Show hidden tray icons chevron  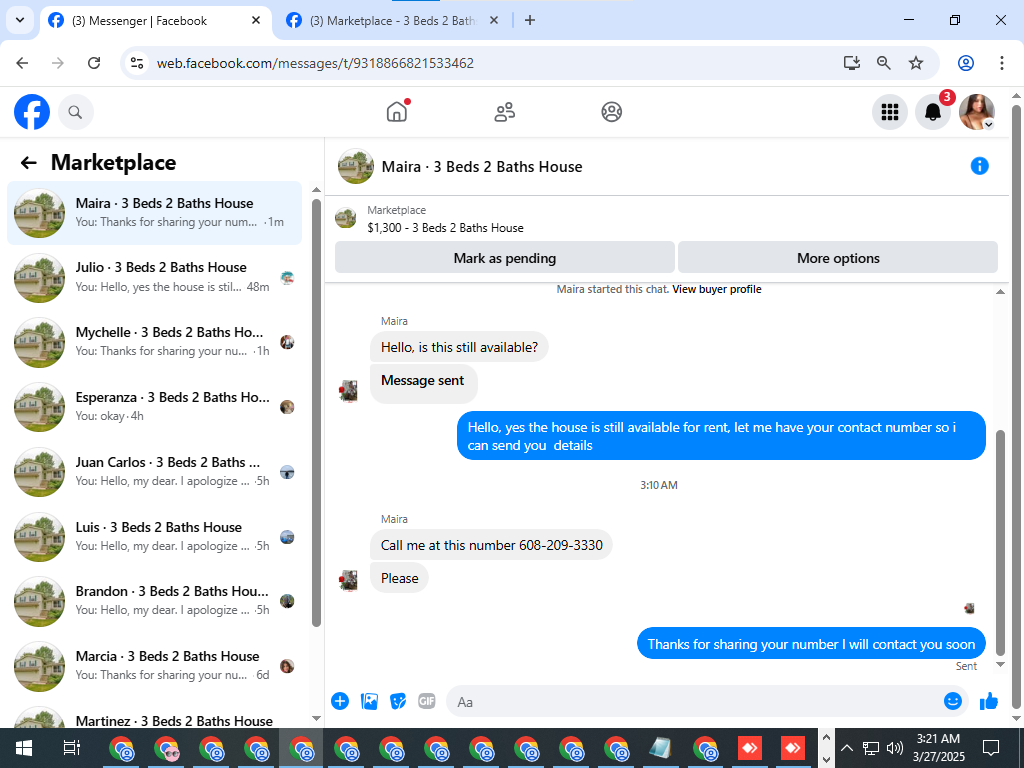846,748
